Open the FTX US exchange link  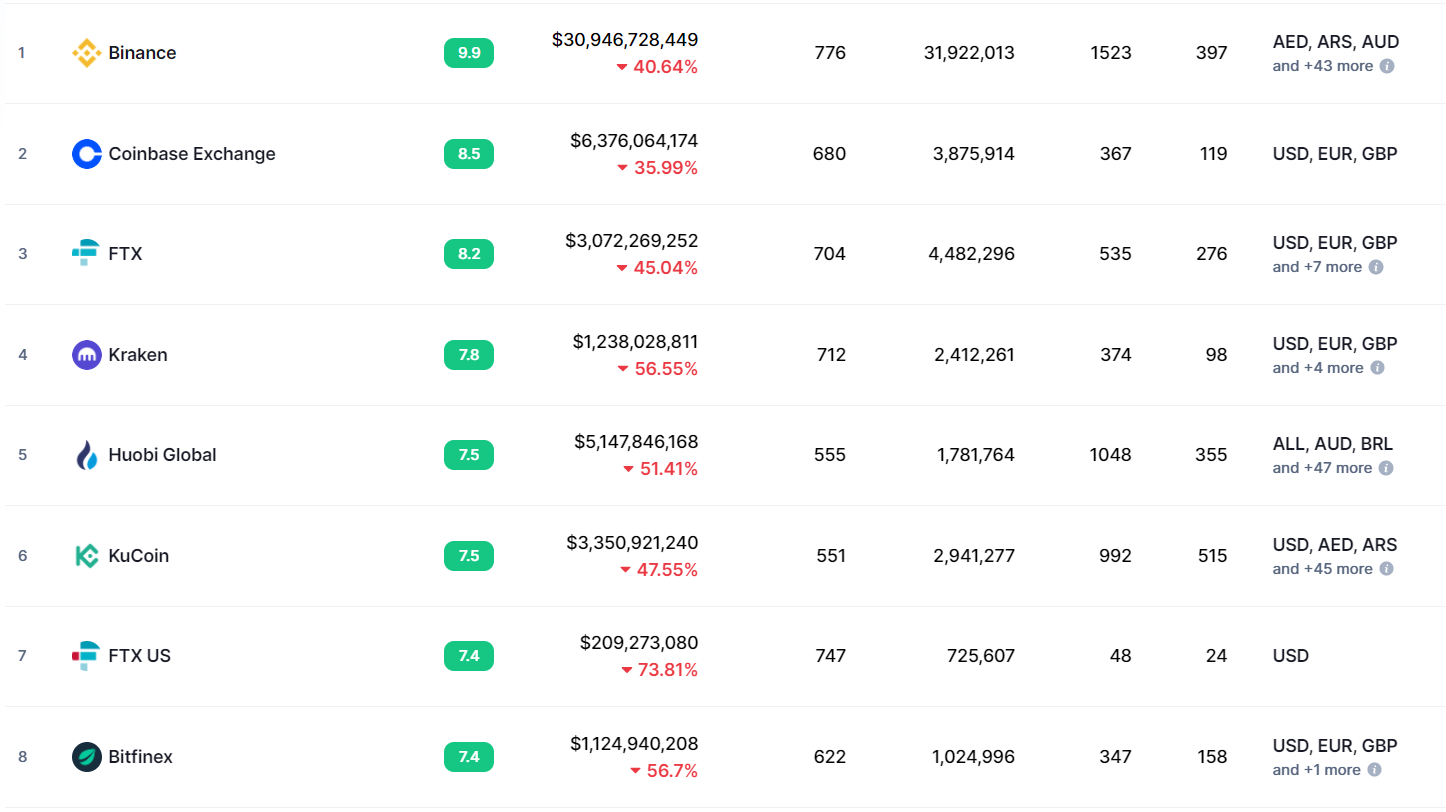pyautogui.click(x=139, y=656)
